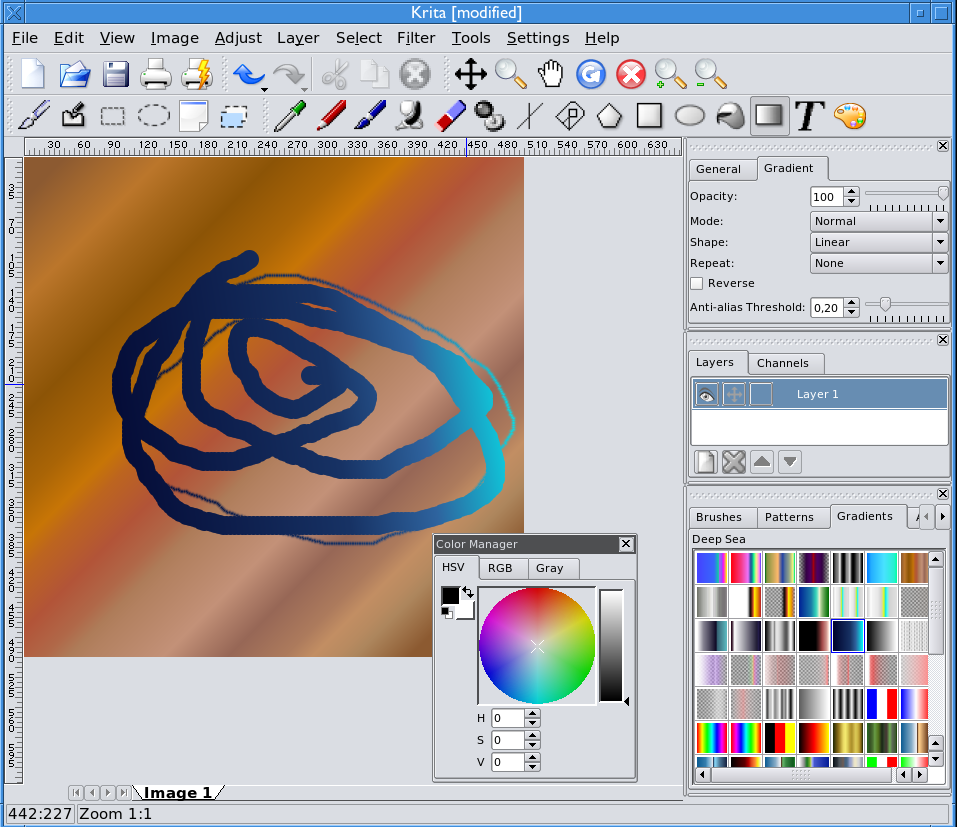Select the Rectangle shape tool
The width and height of the screenshot is (957, 827).
(649, 115)
